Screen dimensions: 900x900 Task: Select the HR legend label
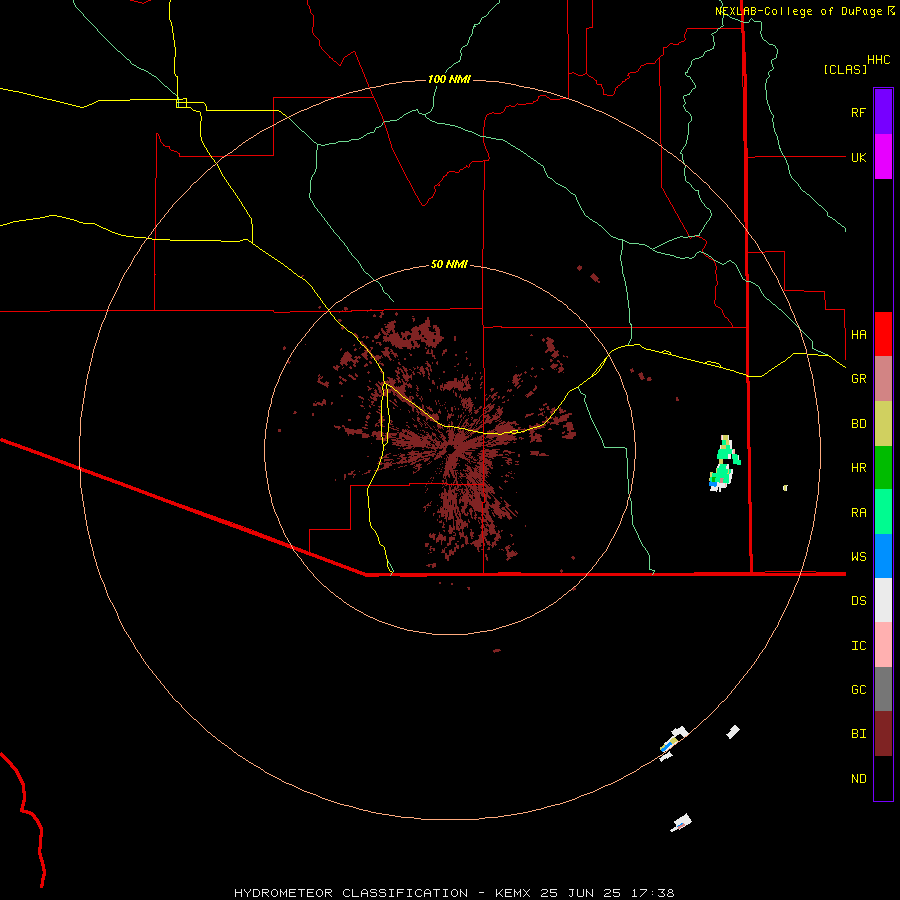(858, 468)
